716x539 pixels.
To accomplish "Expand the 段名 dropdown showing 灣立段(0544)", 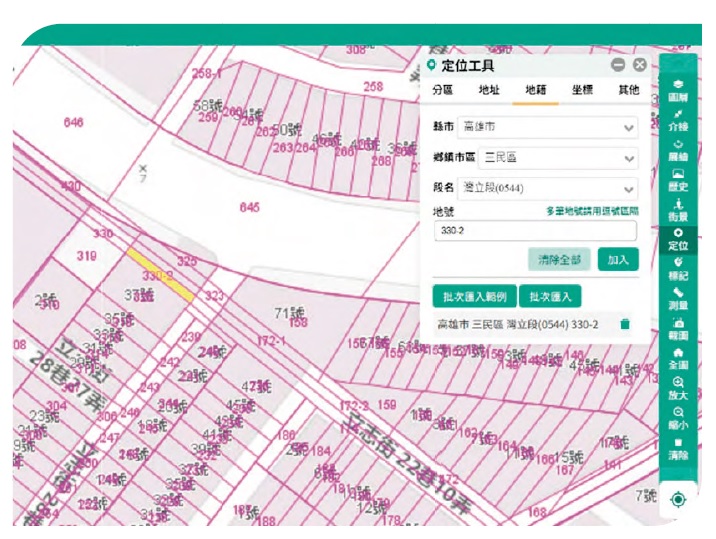I will pos(547,188).
